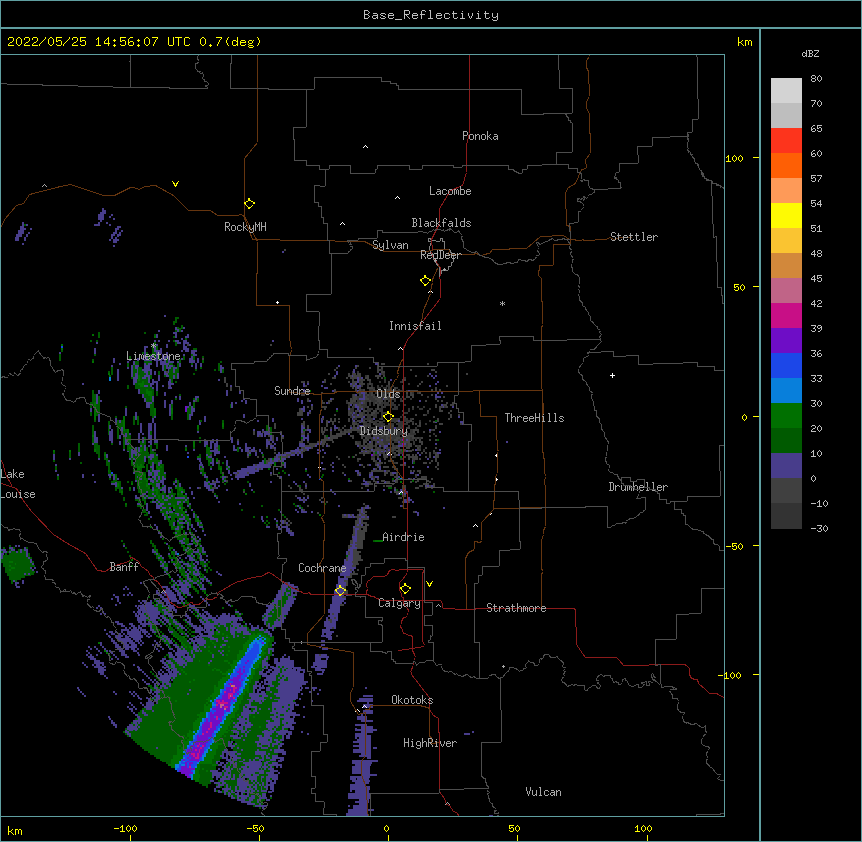Click the Drumheller town label
Screen dimensions: 862x842
pyautogui.click(x=638, y=487)
